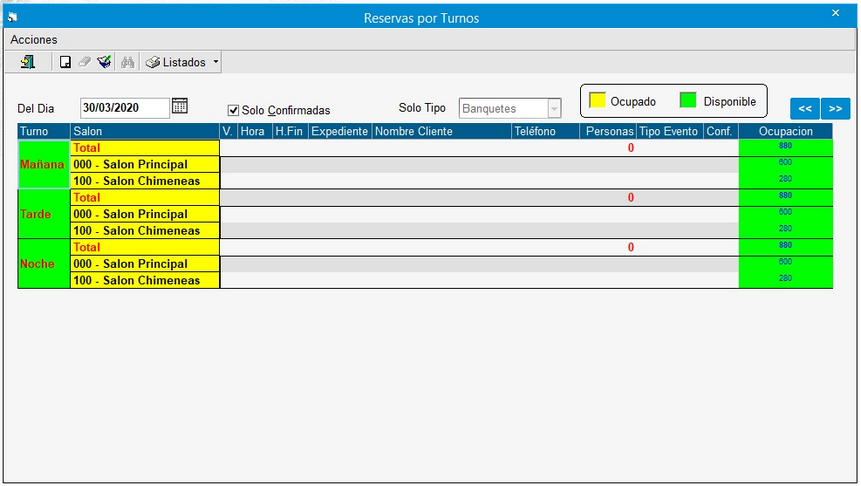Image resolution: width=861 pixels, height=486 pixels.
Task: Open the calendar picker next to date
Action: [x=180, y=106]
